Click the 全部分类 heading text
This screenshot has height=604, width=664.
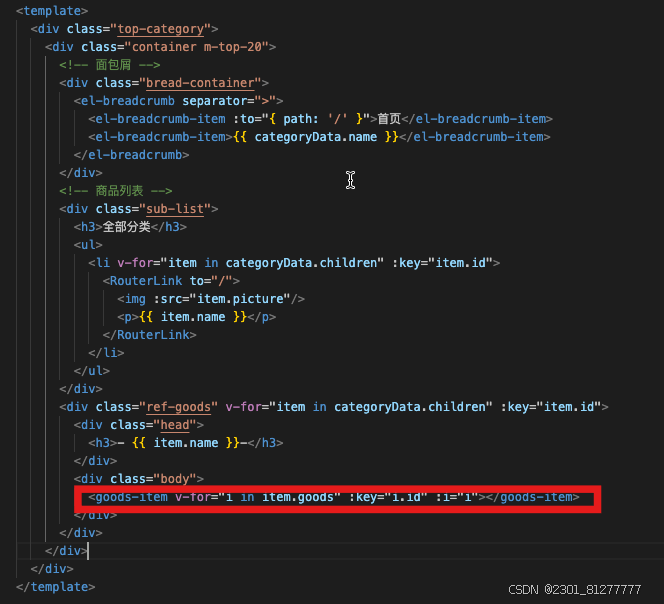click(127, 227)
